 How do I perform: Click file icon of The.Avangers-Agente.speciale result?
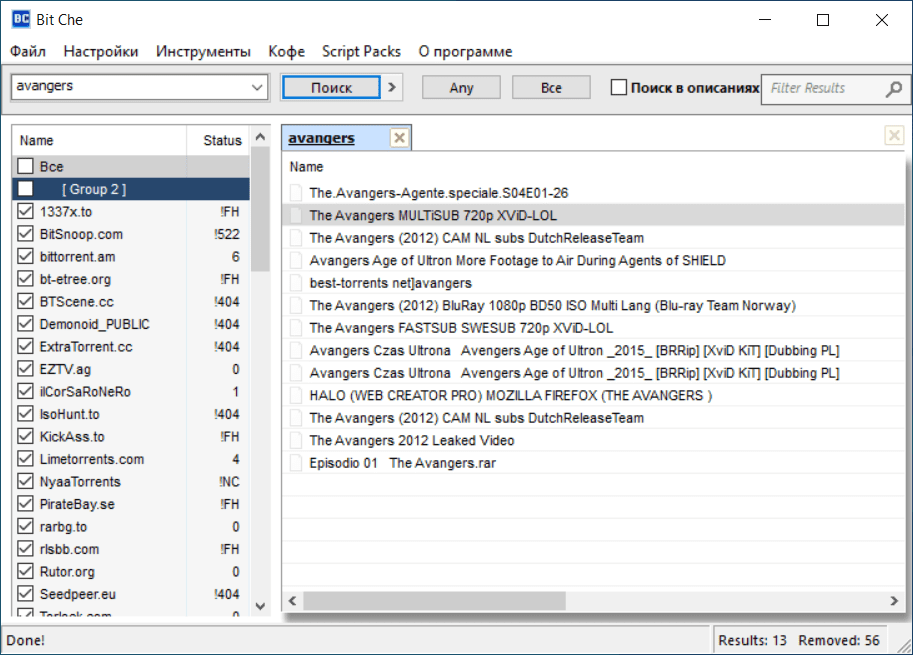(x=296, y=193)
